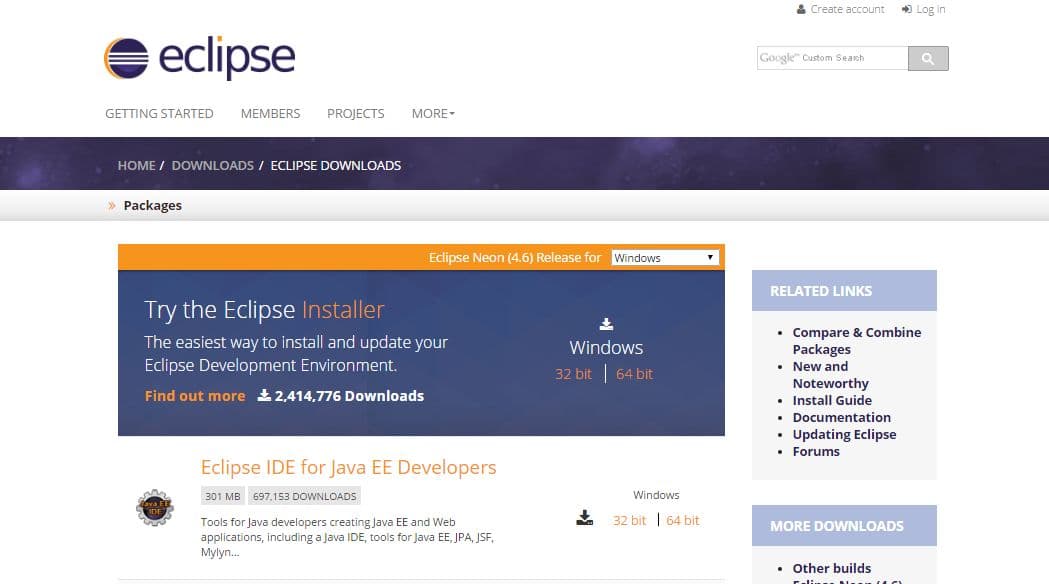This screenshot has width=1049, height=584.
Task: Go to DOWNLOADS breadcrumb
Action: 213,165
